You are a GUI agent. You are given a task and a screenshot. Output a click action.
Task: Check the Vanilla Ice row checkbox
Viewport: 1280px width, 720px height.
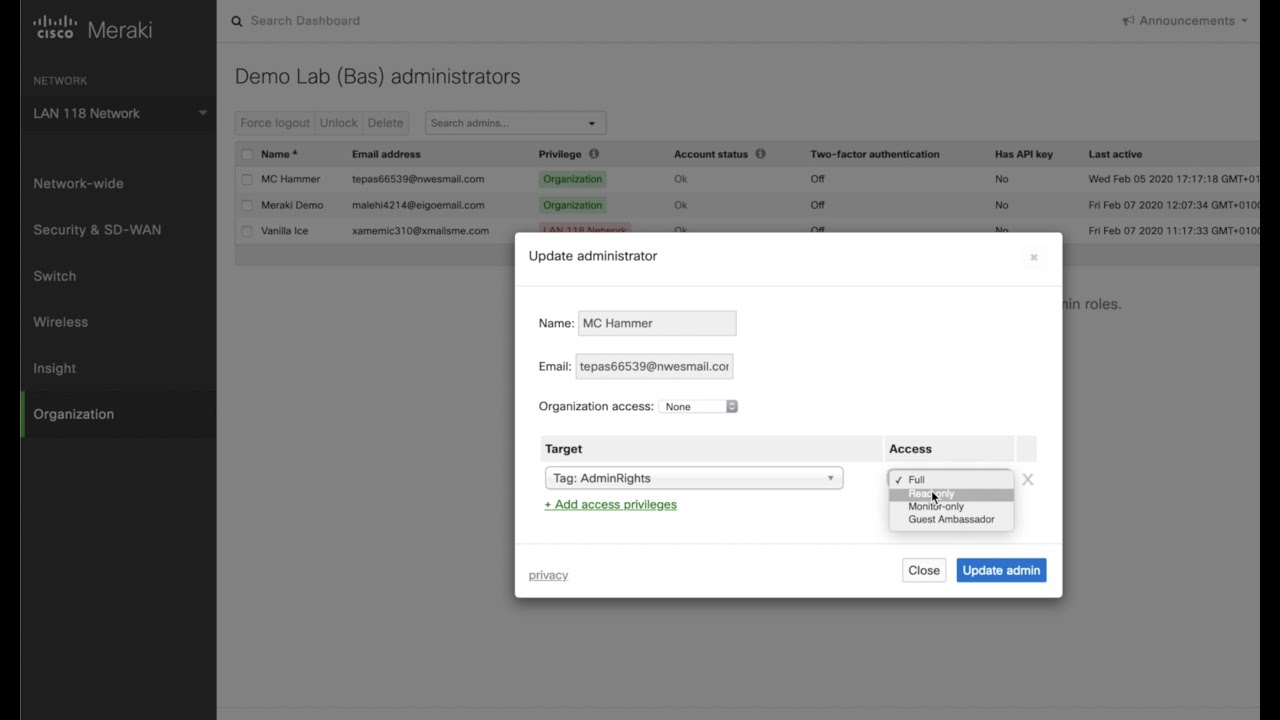(247, 231)
